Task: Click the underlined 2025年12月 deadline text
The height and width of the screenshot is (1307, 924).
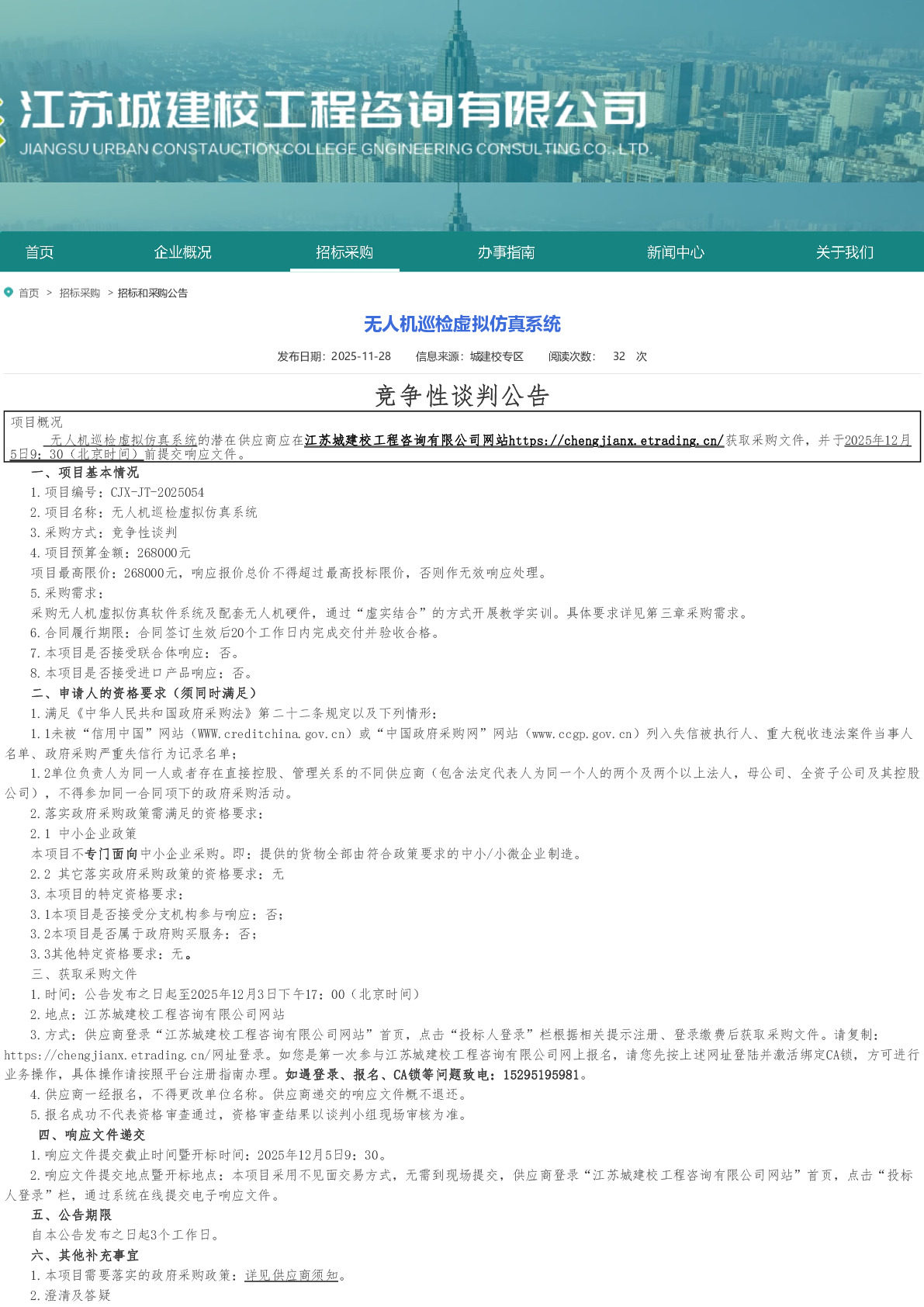Action: [877, 441]
